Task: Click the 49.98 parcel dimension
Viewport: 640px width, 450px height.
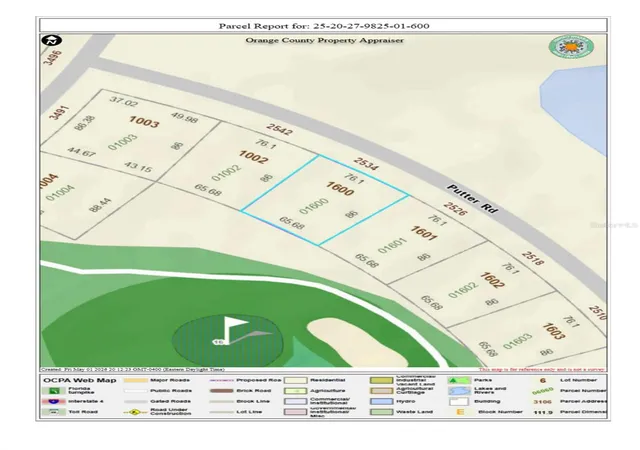Action: pyautogui.click(x=184, y=118)
